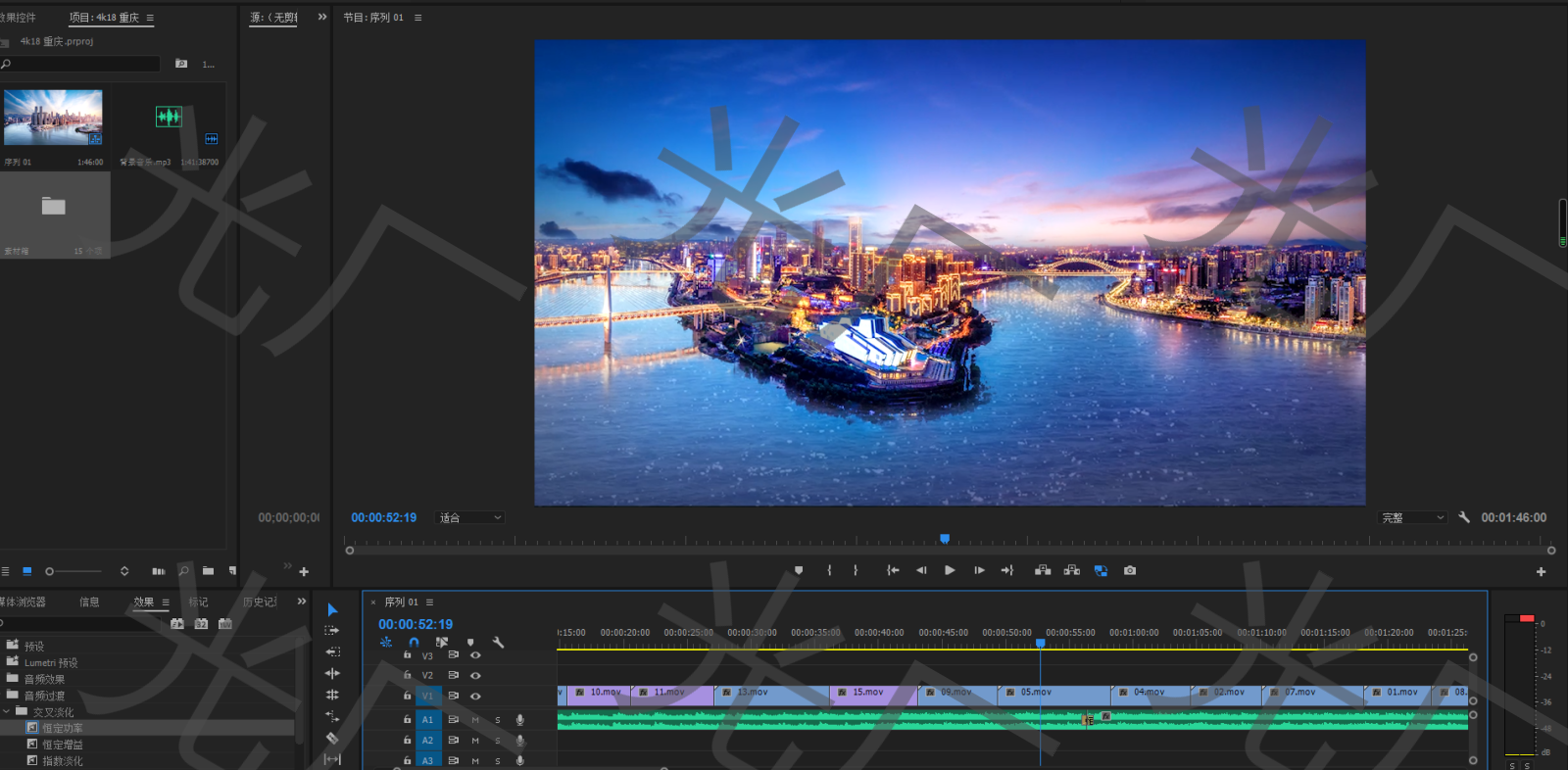The height and width of the screenshot is (770, 1568).
Task: Switch to 媒体浏览器 tab
Action: [23, 602]
